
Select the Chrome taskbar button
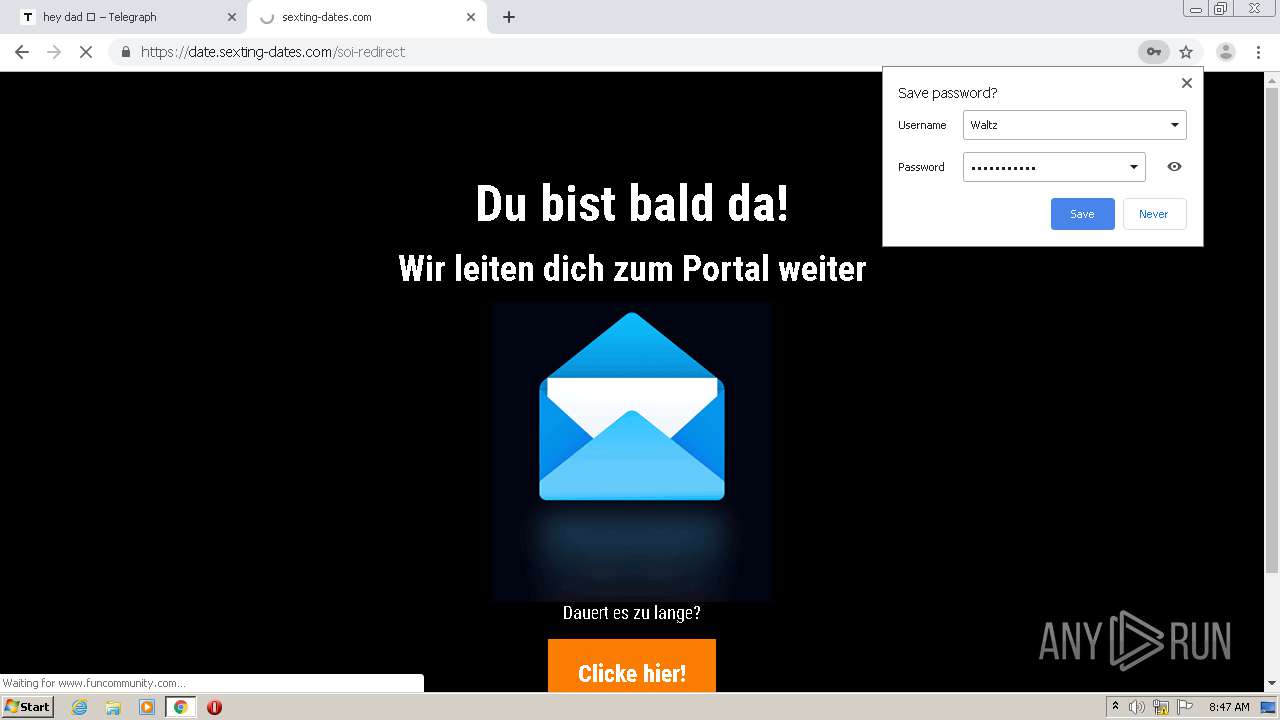(181, 707)
